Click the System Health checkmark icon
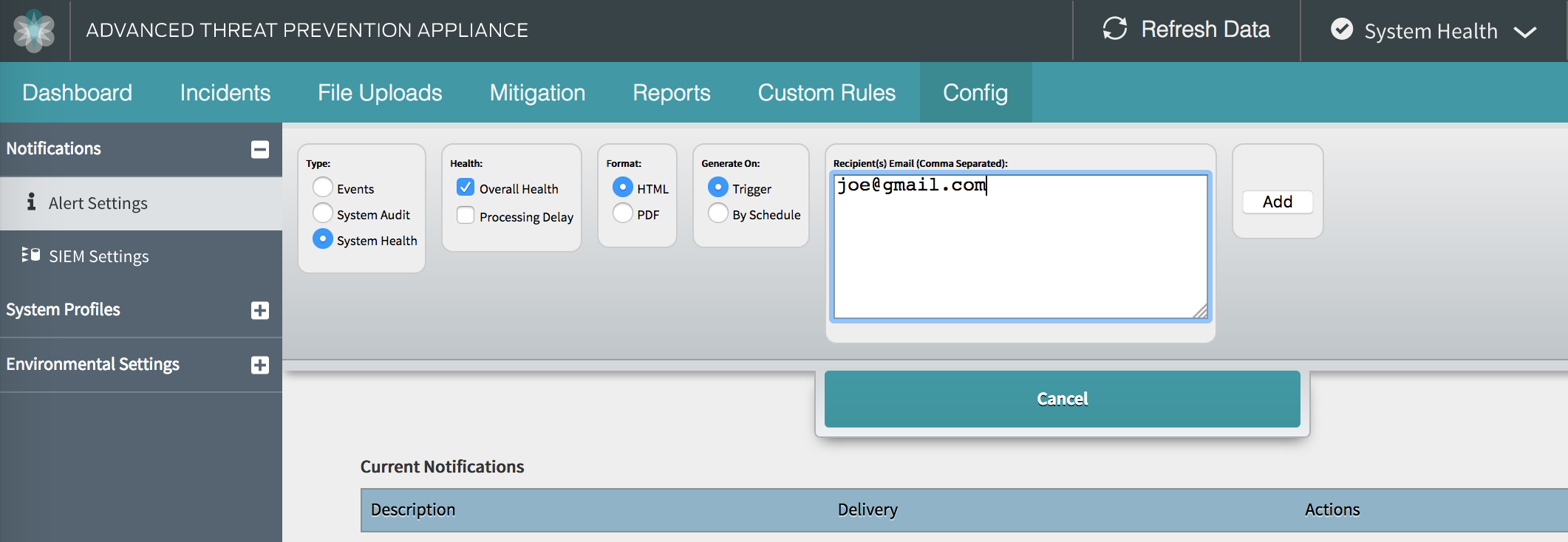Image resolution: width=1568 pixels, height=542 pixels. tap(1341, 30)
